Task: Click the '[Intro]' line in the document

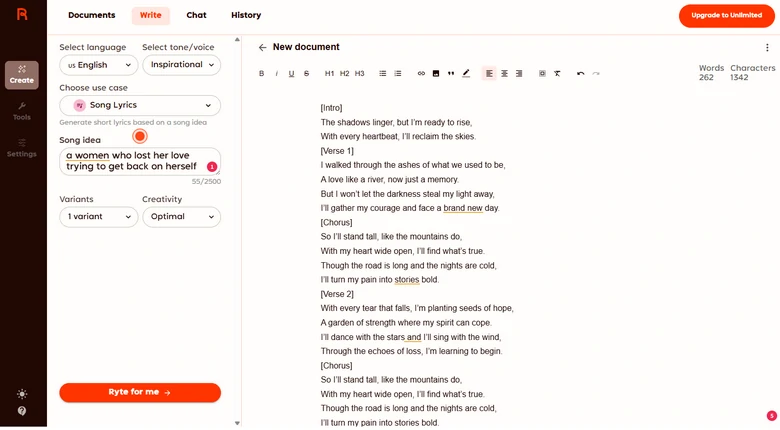Action: tap(331, 108)
